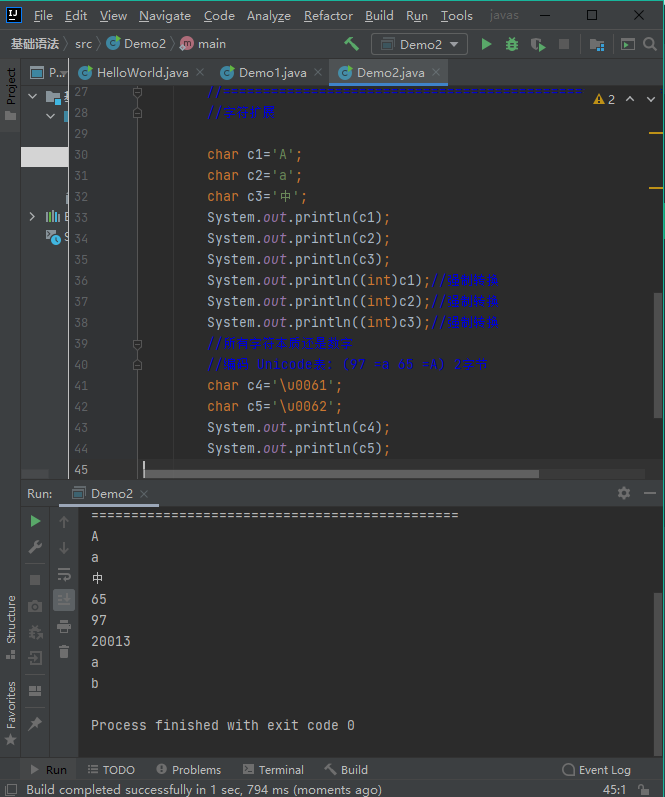The height and width of the screenshot is (797, 665).
Task: Click the console vertical scrollbar
Action: click(658, 673)
